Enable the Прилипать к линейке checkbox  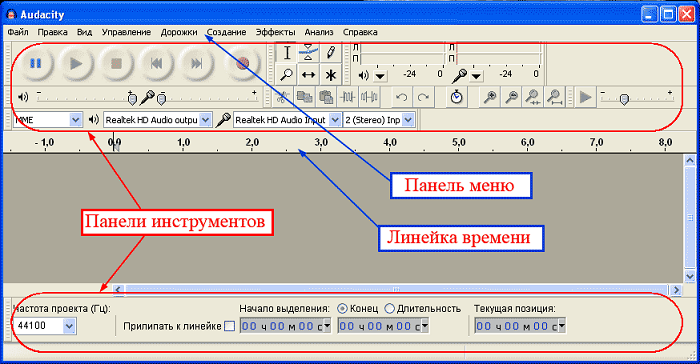(229, 326)
